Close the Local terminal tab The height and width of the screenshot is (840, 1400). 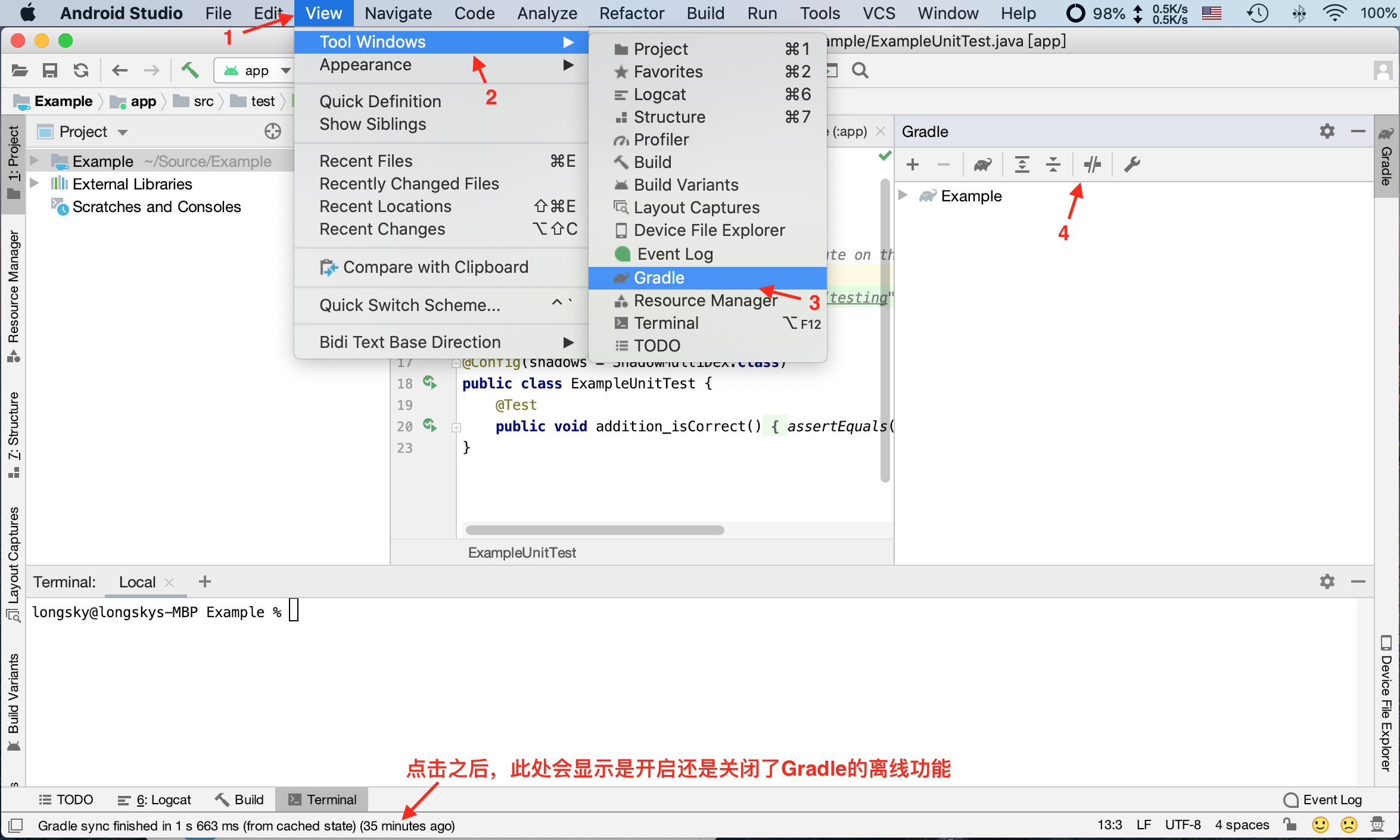click(169, 582)
